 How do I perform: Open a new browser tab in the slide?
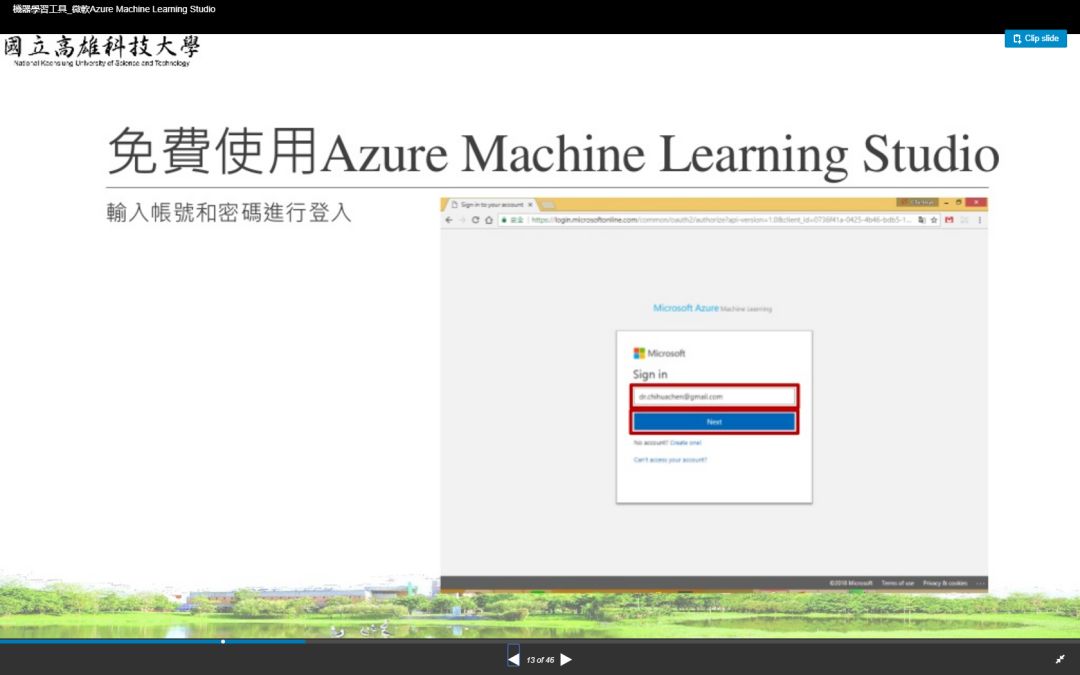tap(548, 205)
